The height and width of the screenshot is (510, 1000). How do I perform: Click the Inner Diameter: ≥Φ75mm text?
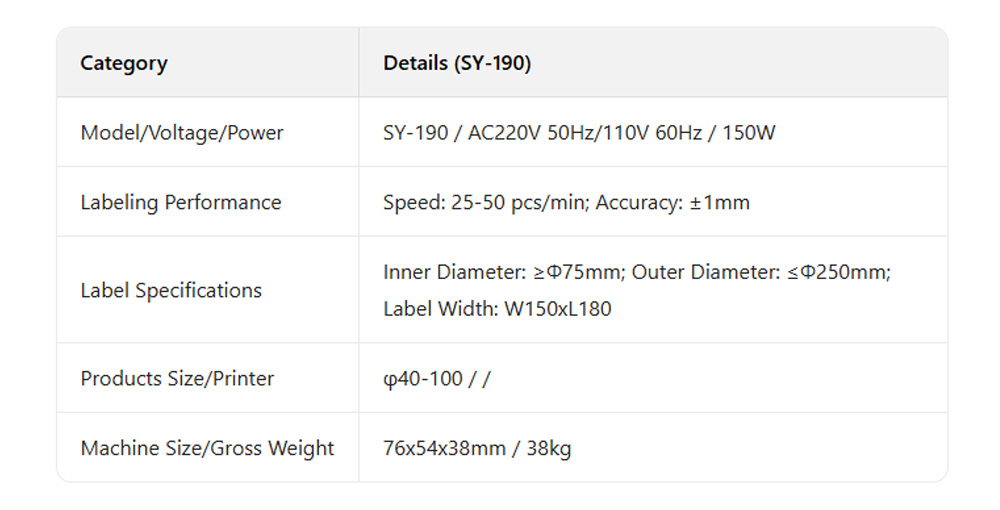click(503, 271)
